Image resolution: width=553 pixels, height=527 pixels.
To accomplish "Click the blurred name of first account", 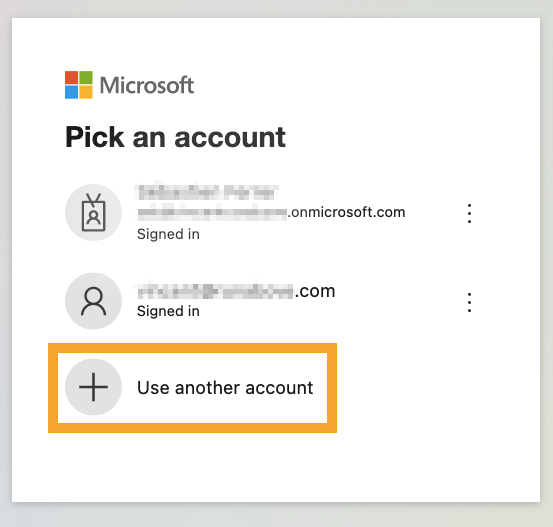I will coord(208,193).
